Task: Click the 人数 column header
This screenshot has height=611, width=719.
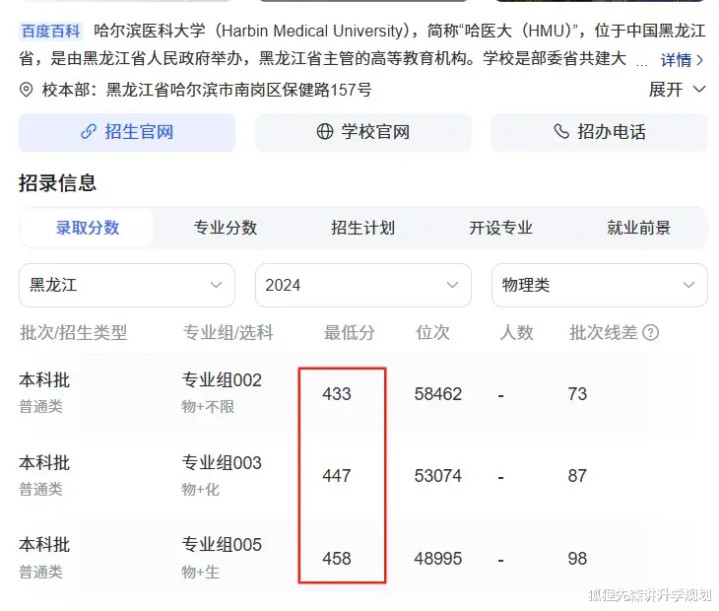Action: click(x=517, y=332)
